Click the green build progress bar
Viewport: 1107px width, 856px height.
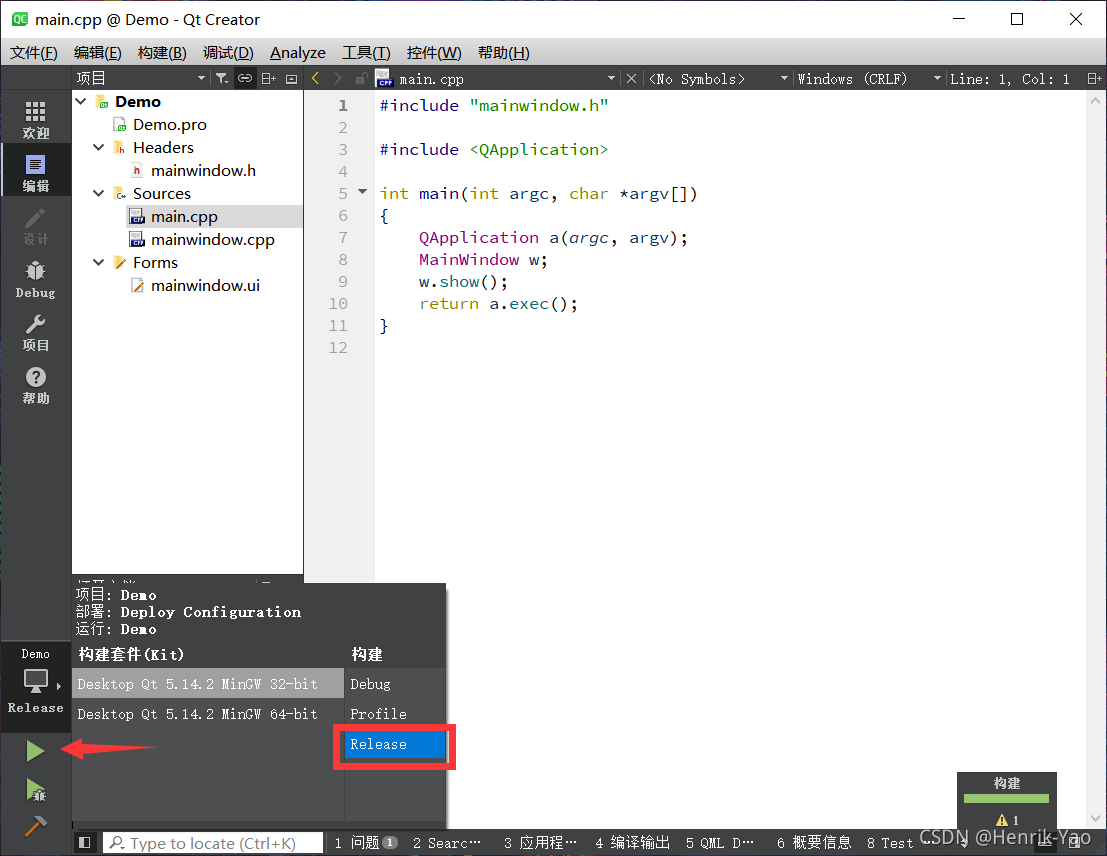(1006, 799)
